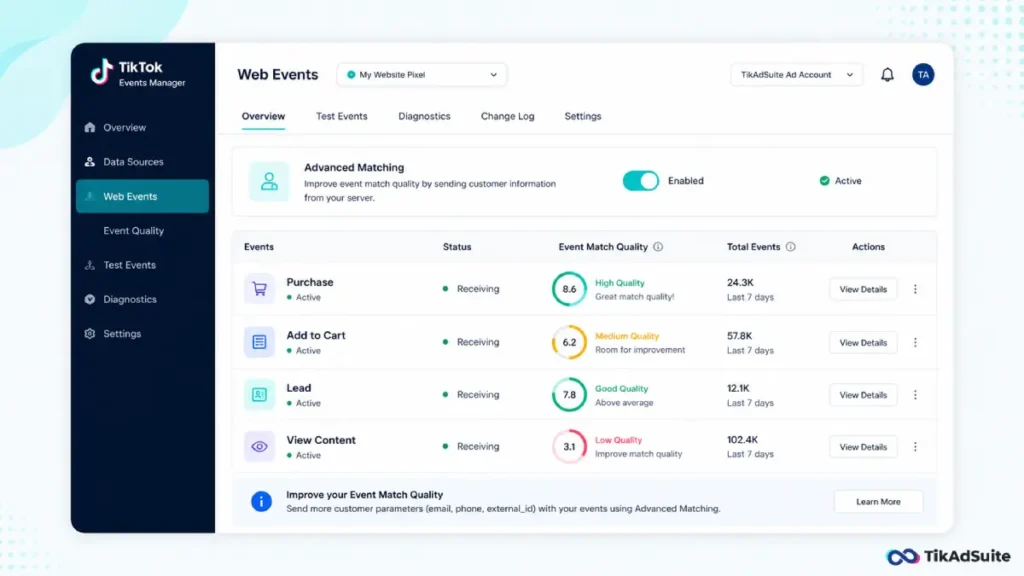Viewport: 1024px width, 576px height.
Task: Open the three-dot menu for Purchase
Action: [x=915, y=289]
